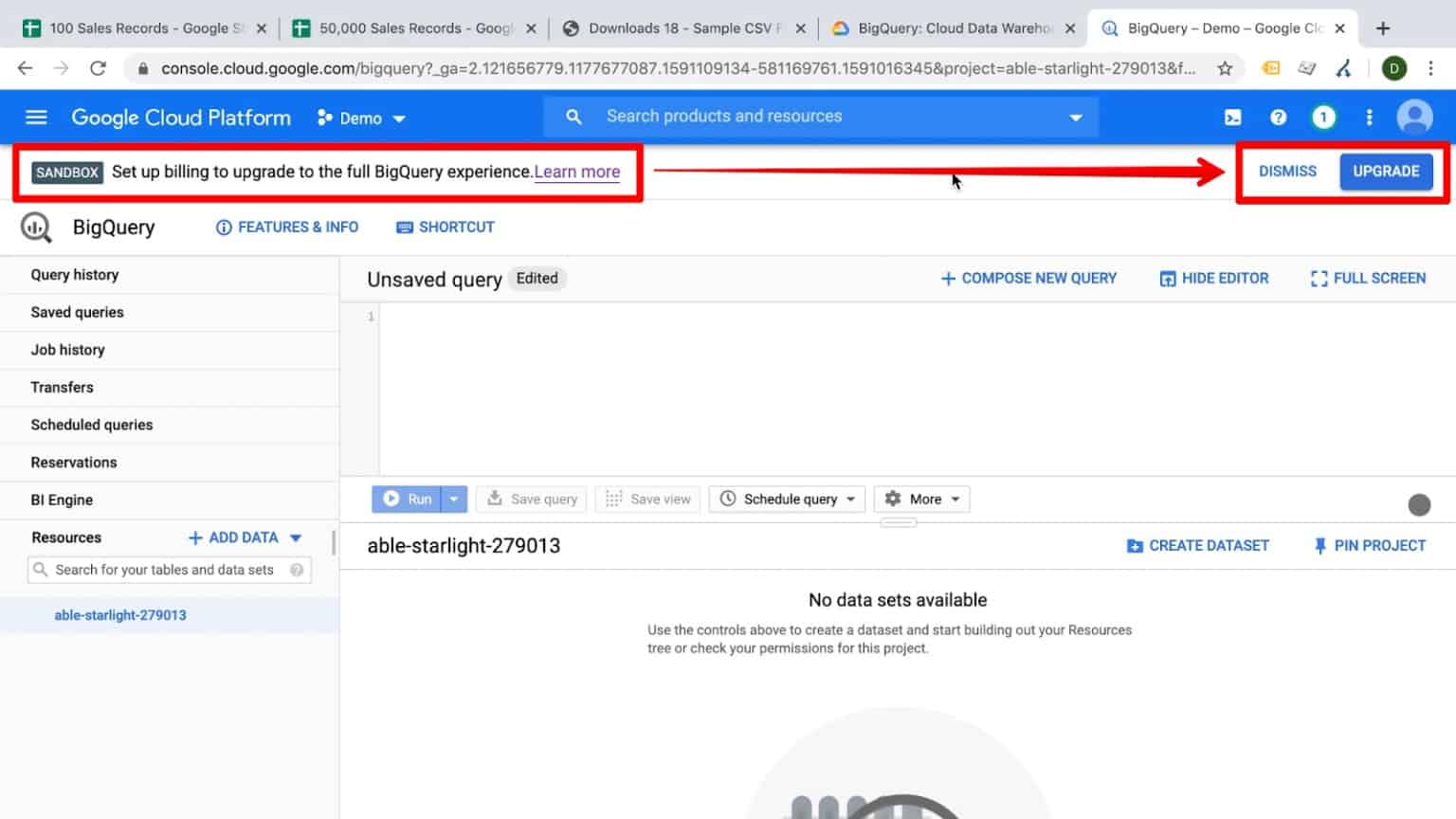1456x819 pixels.
Task: Create a new dataset
Action: (1197, 545)
